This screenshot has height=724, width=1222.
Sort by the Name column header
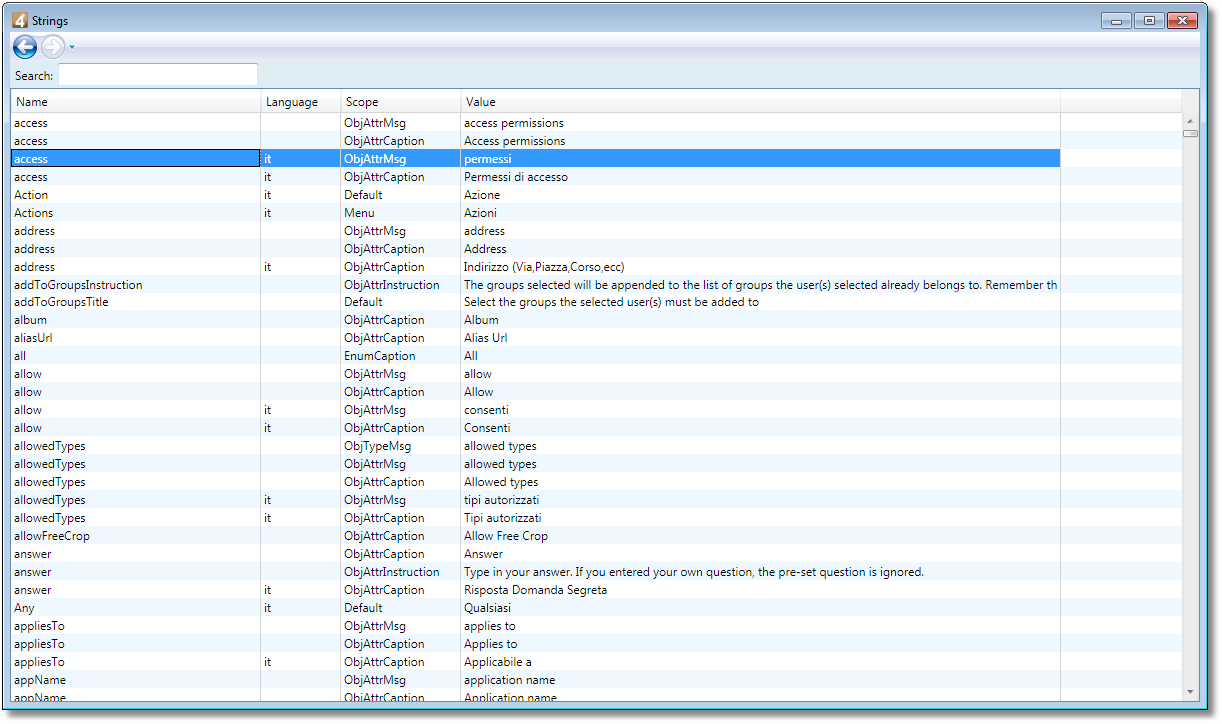(x=135, y=102)
